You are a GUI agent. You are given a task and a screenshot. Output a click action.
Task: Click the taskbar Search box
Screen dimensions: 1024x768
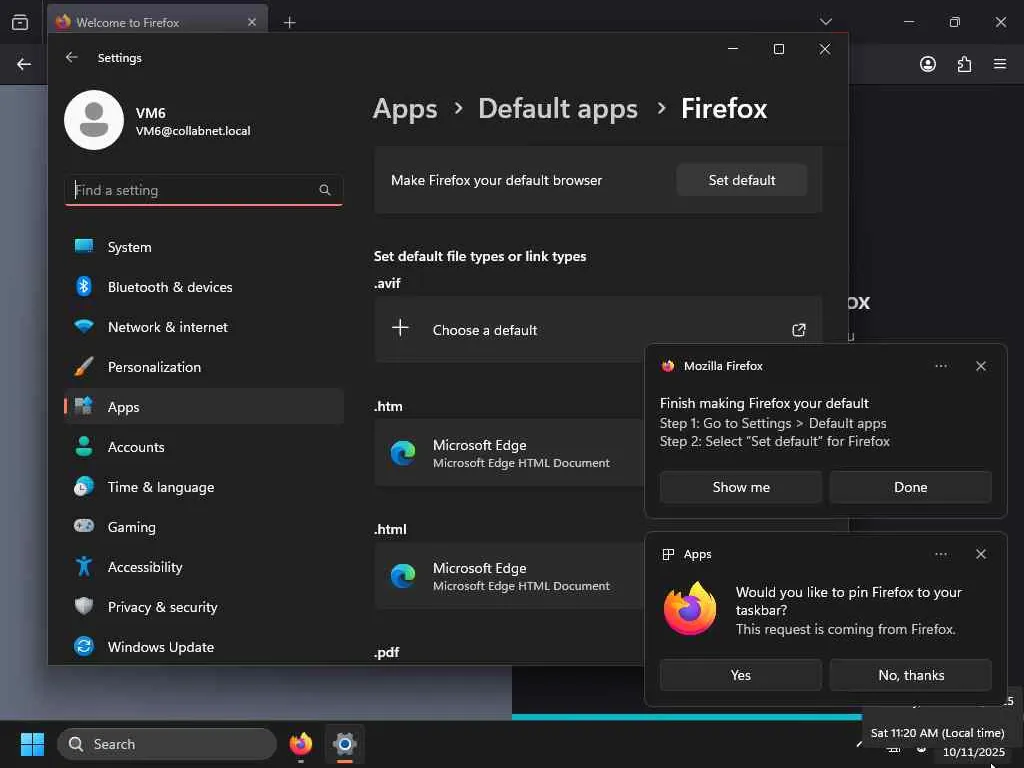[167, 744]
